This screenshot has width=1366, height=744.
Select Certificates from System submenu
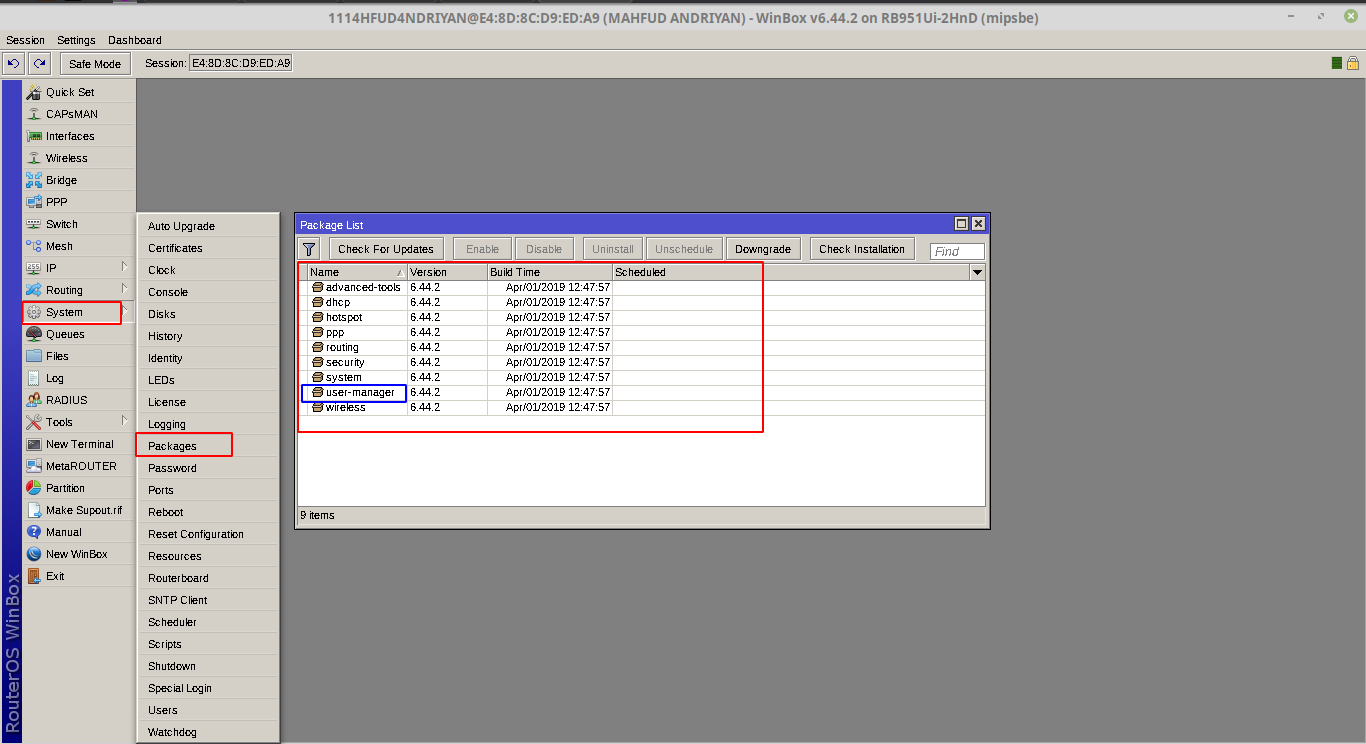point(208,248)
